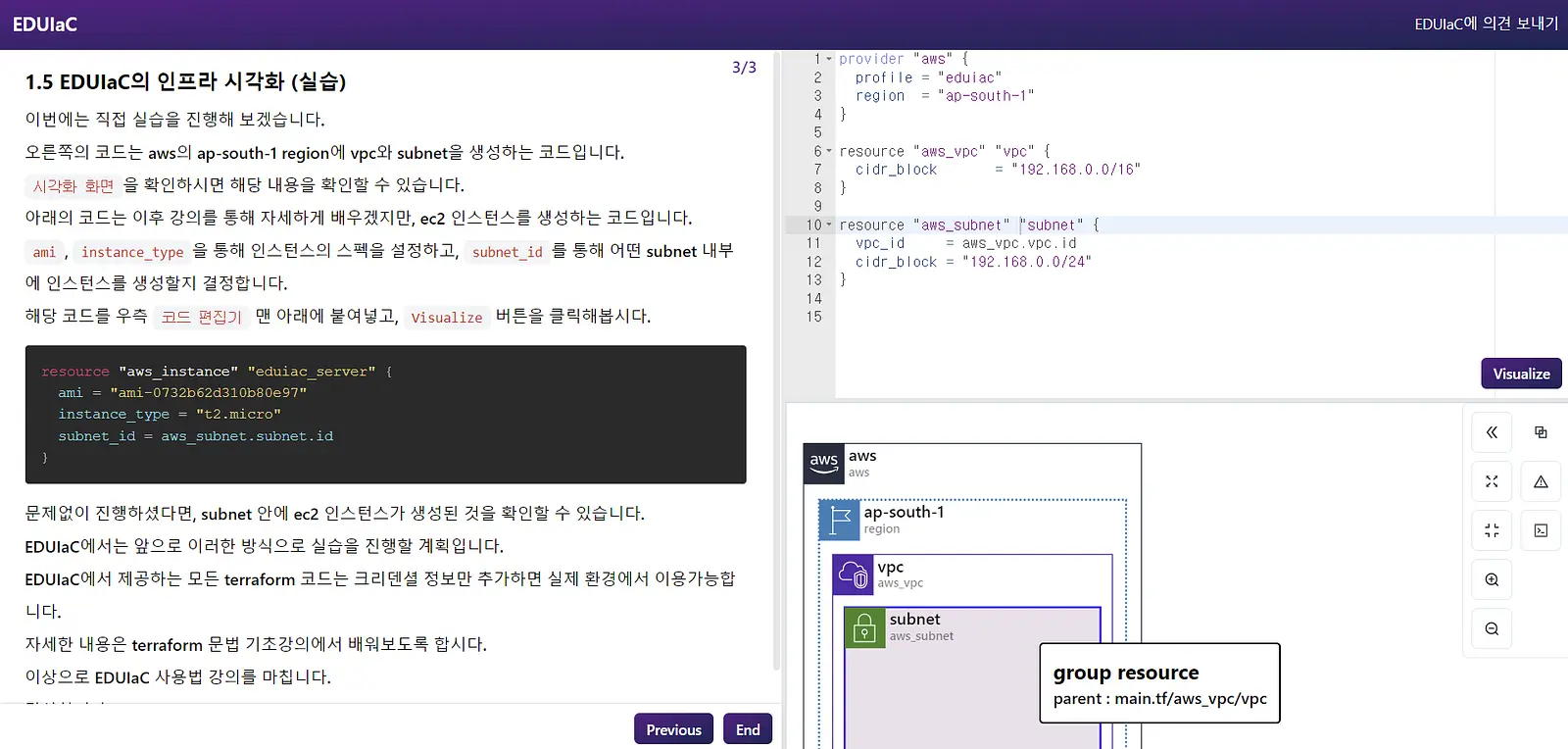Screen dimensions: 1568x749
Task: Click the End button
Action: click(748, 729)
